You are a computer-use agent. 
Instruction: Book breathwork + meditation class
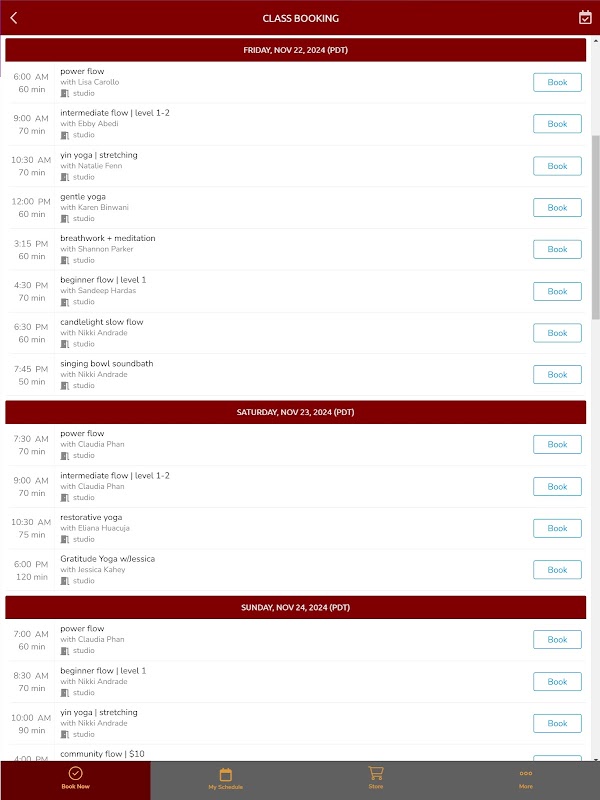557,250
